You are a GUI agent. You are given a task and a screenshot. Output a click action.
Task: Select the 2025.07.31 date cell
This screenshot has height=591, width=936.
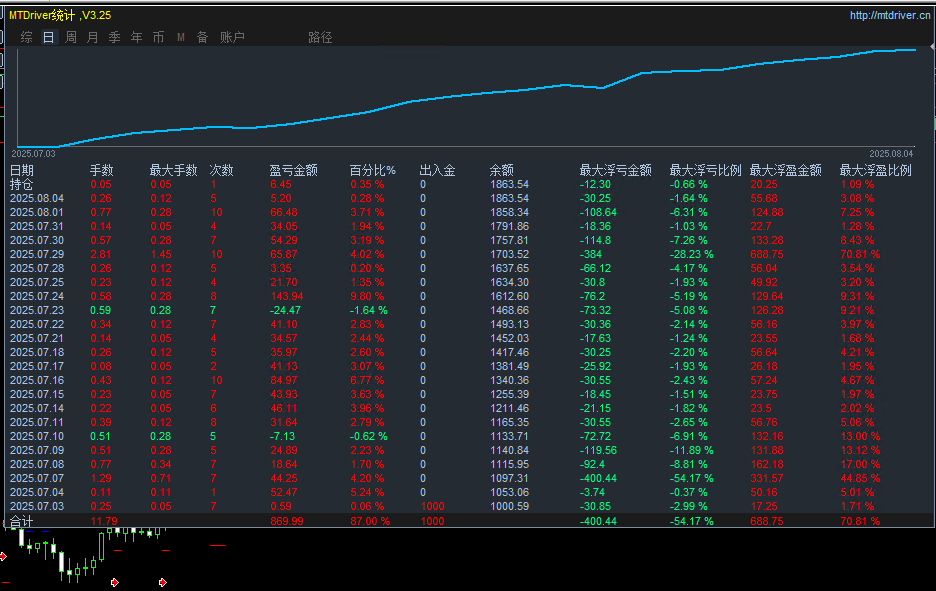(x=37, y=226)
